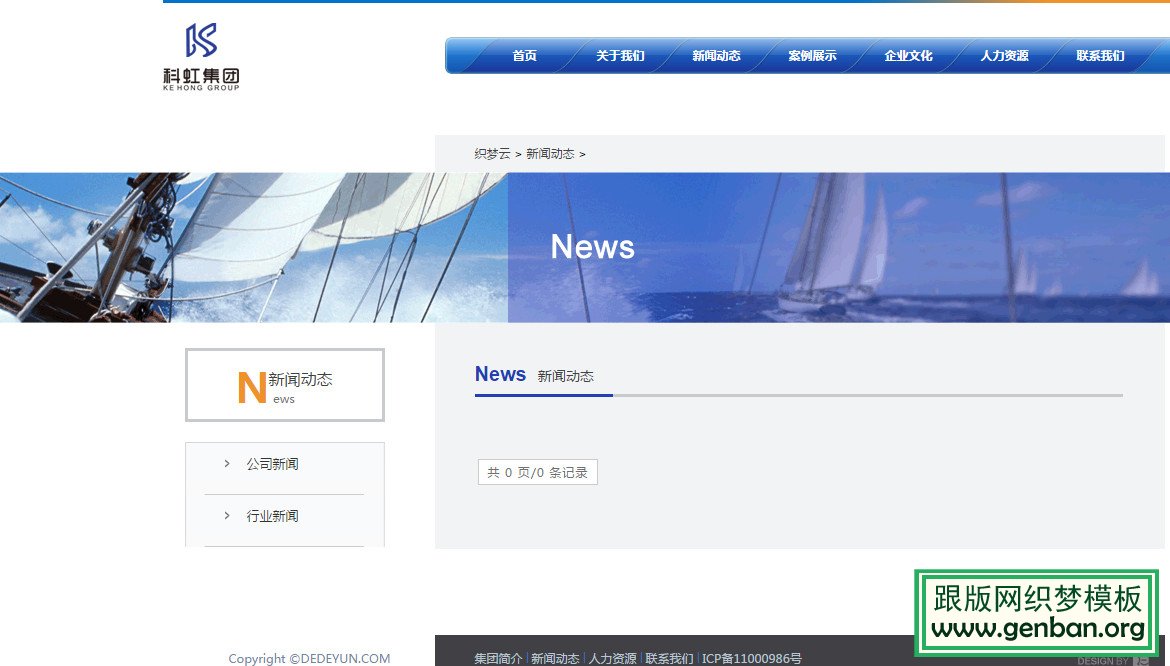Click the 集团简介 footer link

(x=497, y=658)
